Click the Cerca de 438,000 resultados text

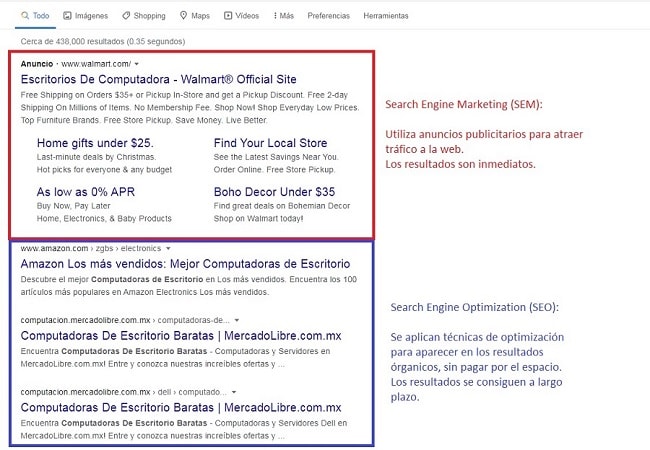tap(103, 41)
